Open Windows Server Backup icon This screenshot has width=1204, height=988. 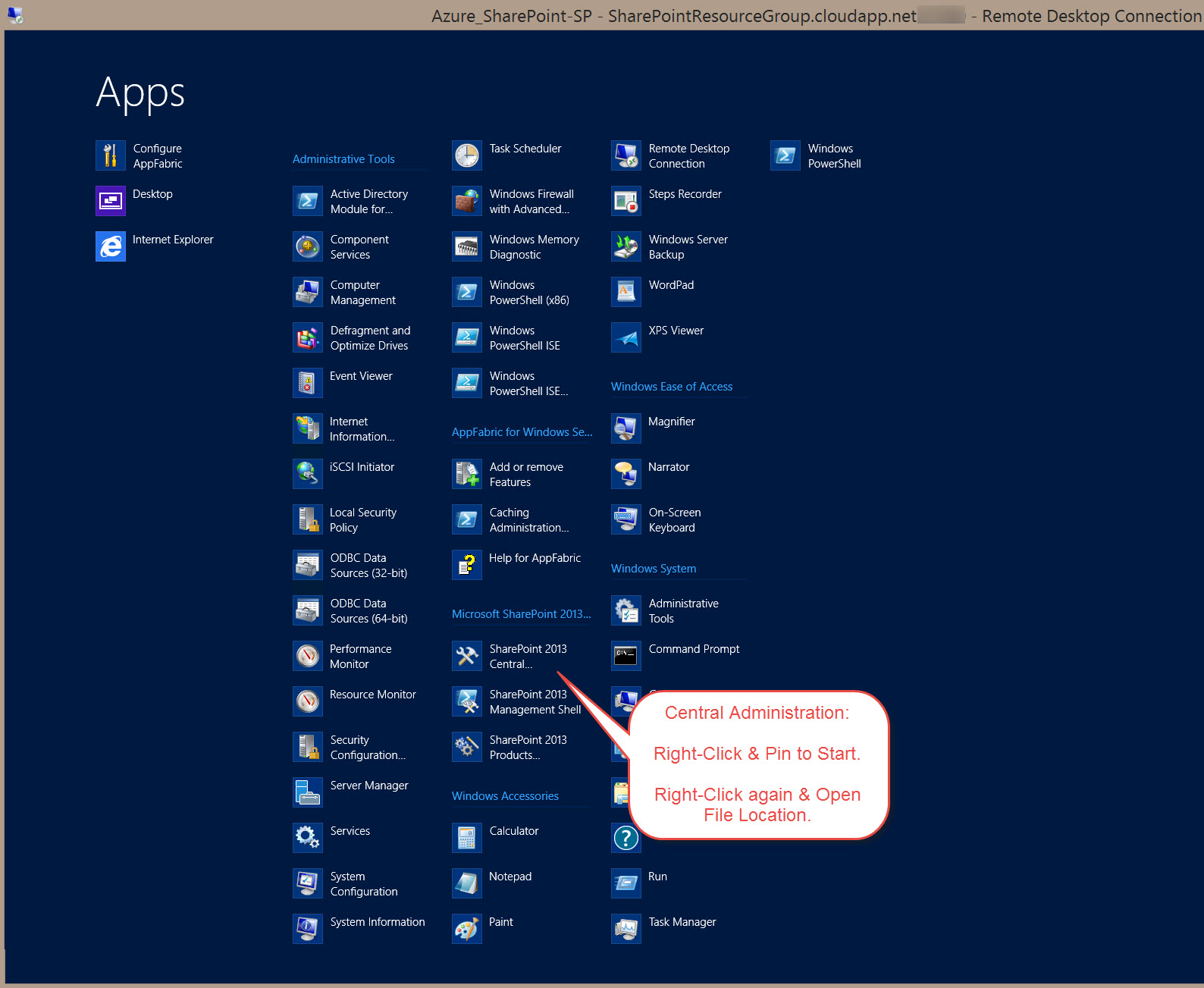[x=626, y=246]
